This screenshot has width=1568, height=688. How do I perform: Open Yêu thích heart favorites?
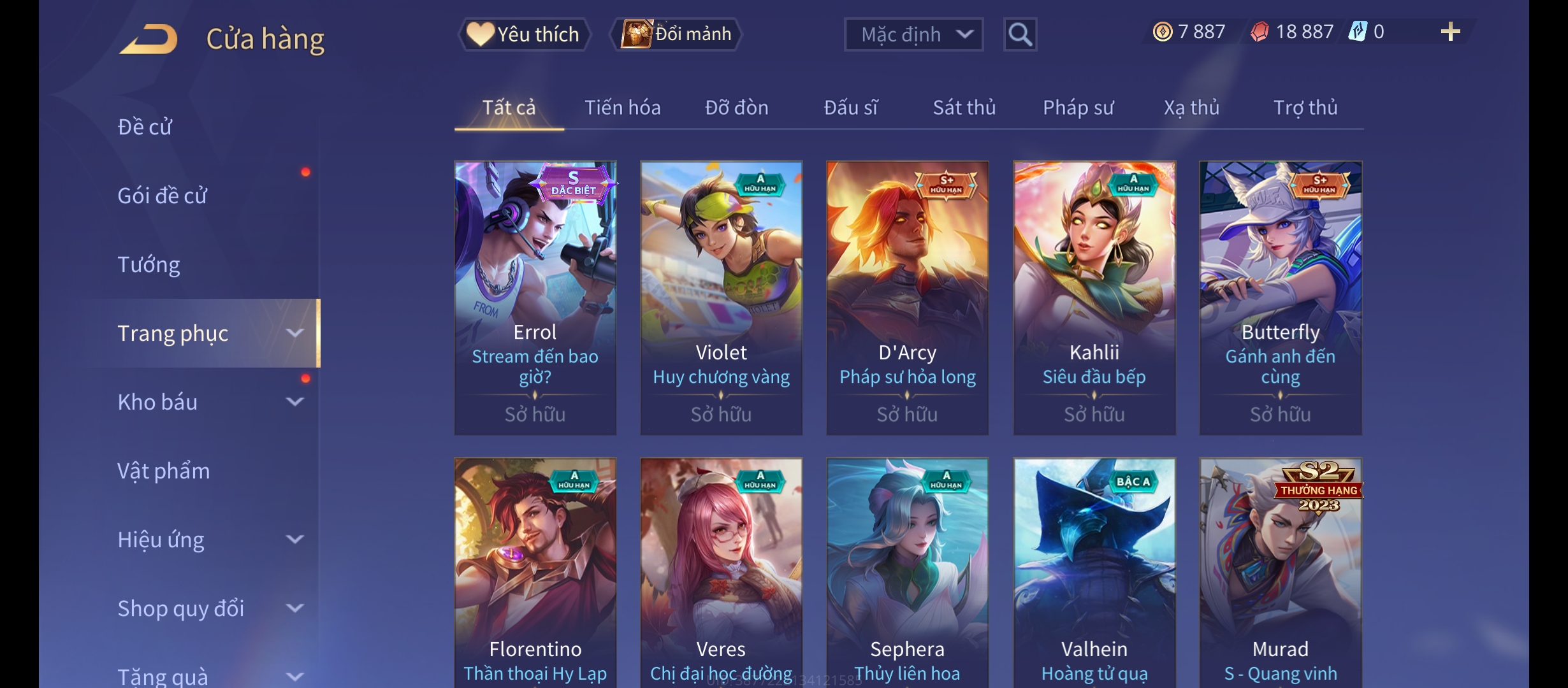click(x=524, y=34)
